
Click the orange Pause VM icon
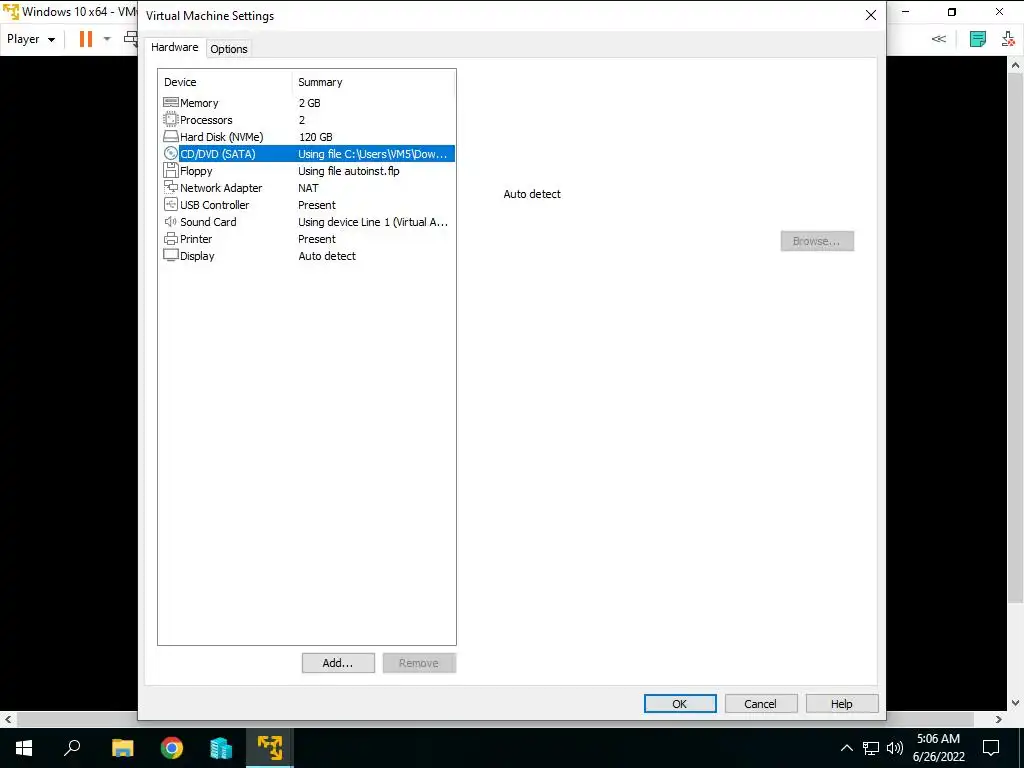[86, 39]
